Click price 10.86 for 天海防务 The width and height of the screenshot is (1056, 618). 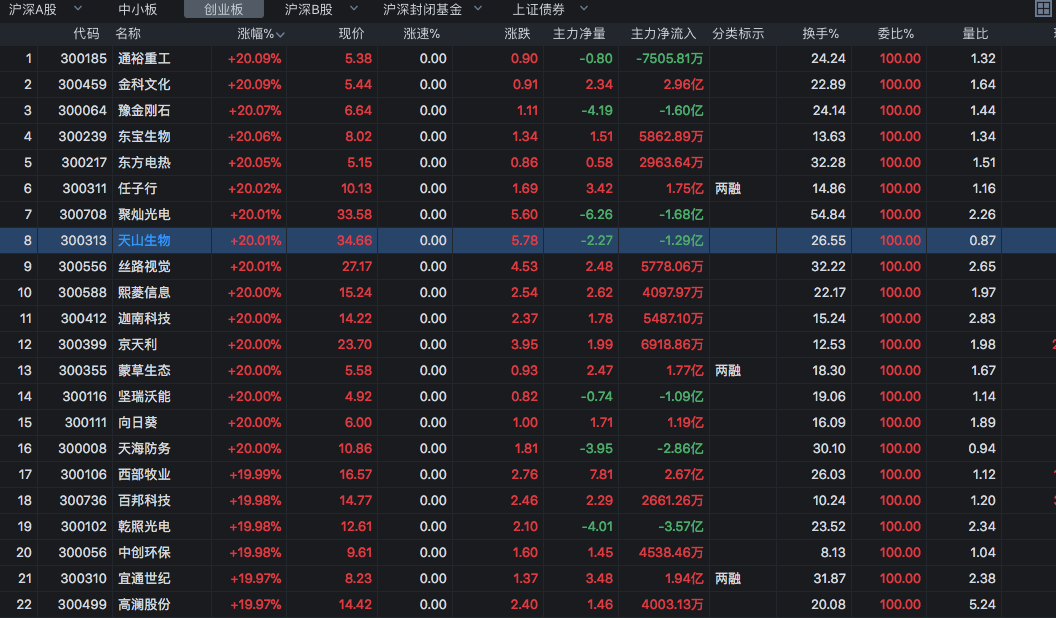point(355,448)
